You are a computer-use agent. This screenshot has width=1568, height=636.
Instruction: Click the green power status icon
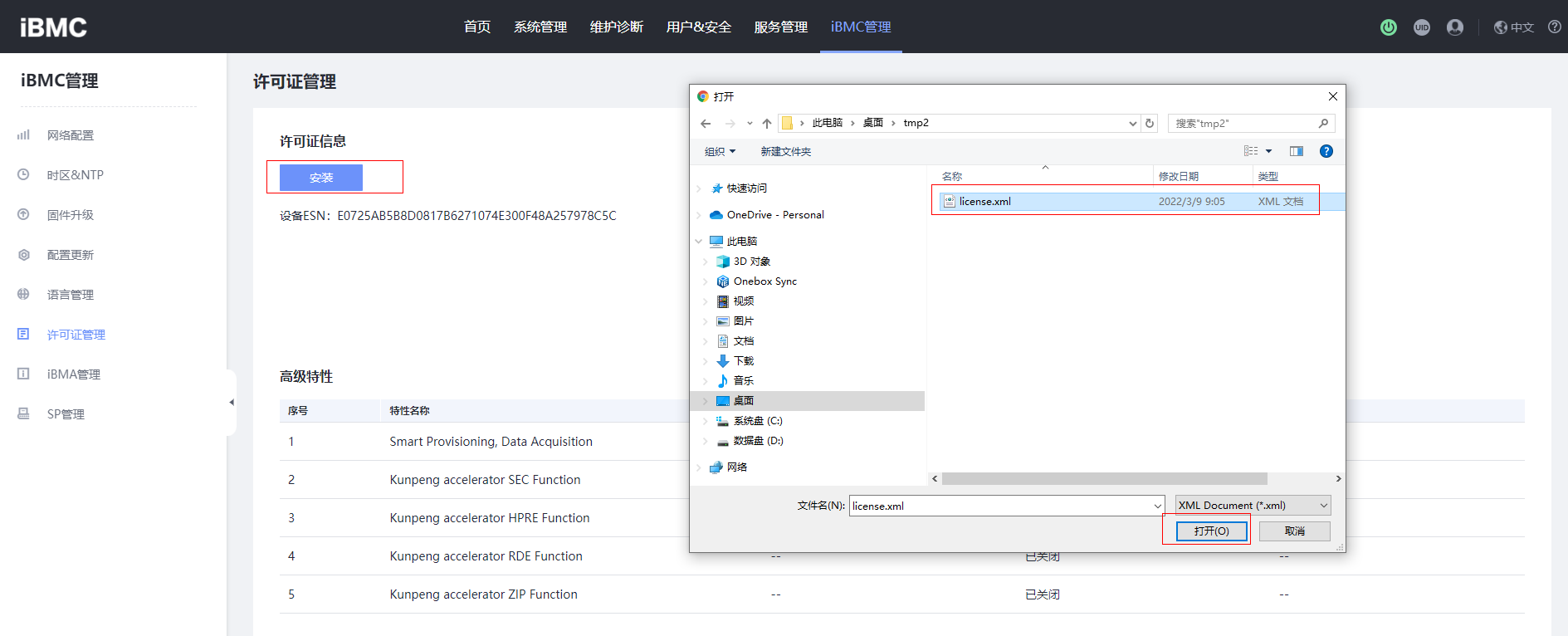click(x=1389, y=27)
